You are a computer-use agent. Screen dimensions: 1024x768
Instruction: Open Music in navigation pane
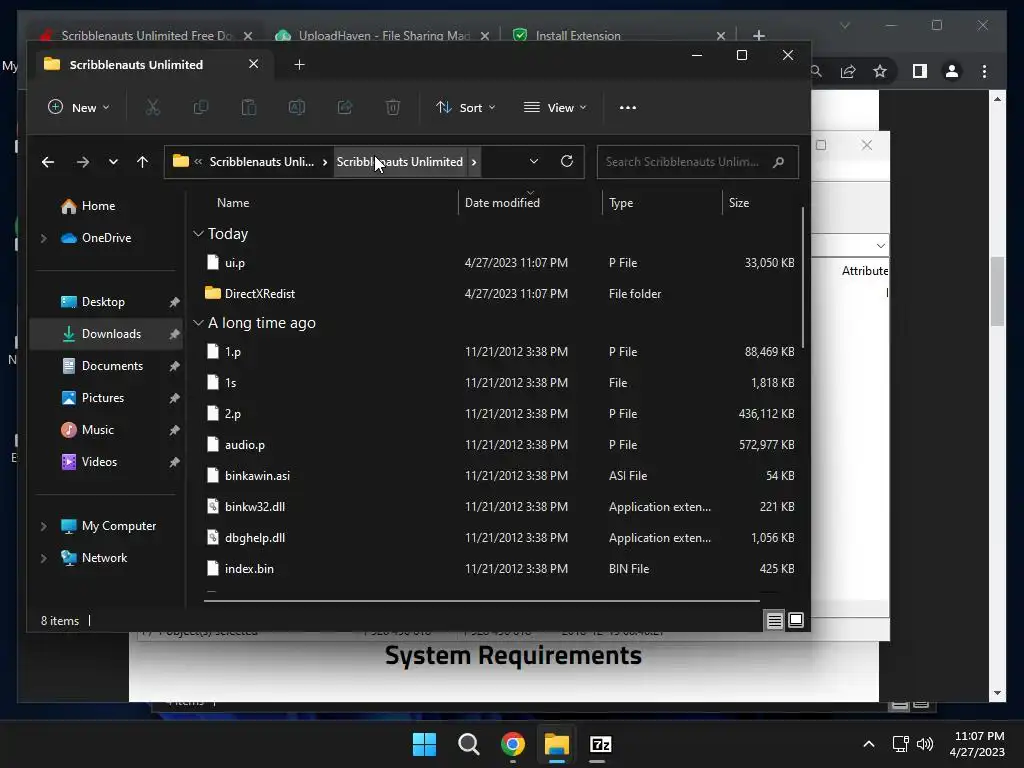click(108, 430)
